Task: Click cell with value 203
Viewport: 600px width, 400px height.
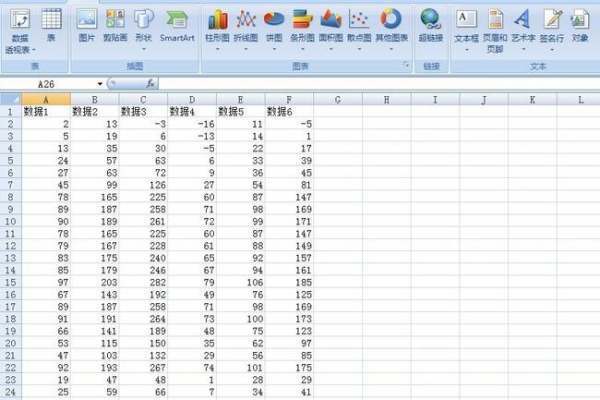Action: 95,282
